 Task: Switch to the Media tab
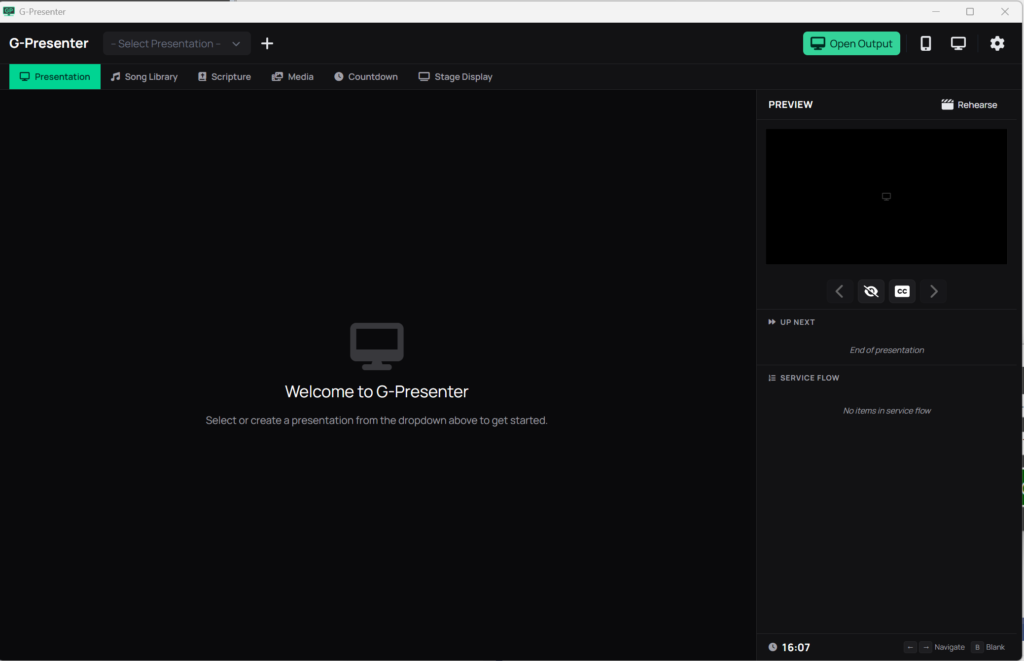point(293,76)
